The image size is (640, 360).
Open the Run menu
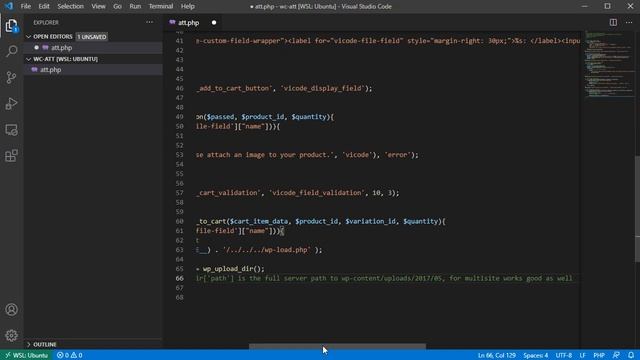[135, 6]
